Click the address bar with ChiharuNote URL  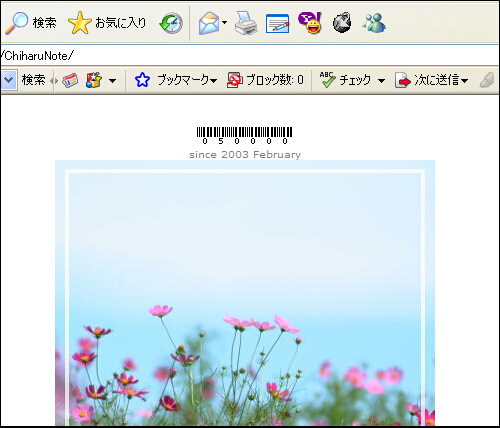point(250,56)
